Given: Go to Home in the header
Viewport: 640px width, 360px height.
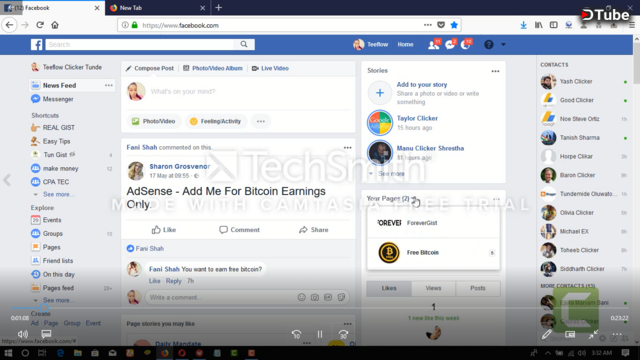Looking at the screenshot, I should pyautogui.click(x=405, y=44).
